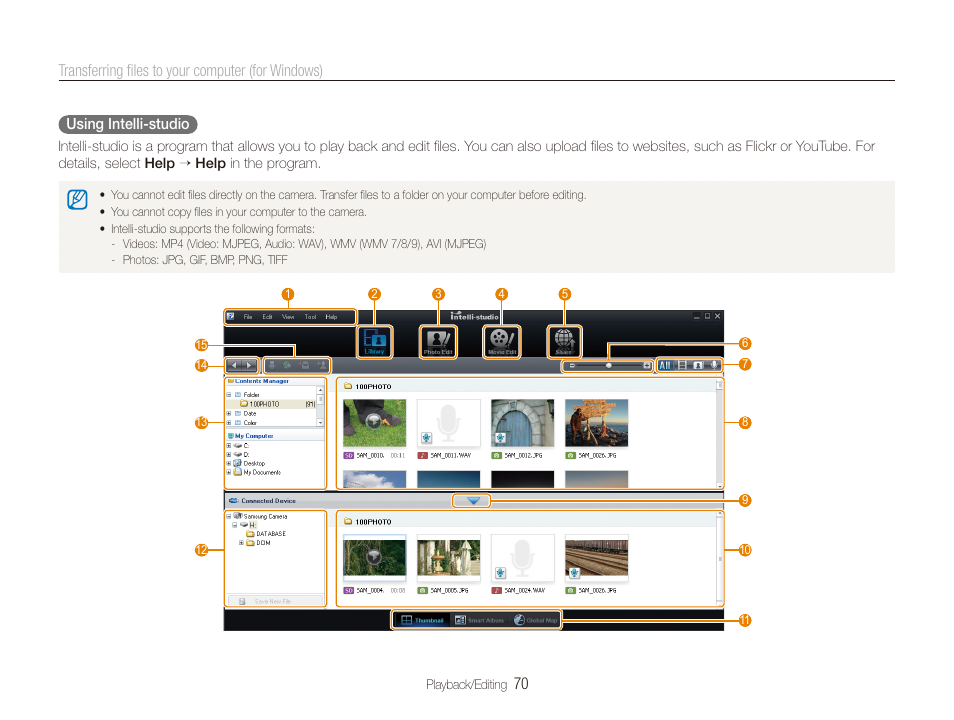Click the add-person toolbar icon with plus sign
This screenshot has height=720, width=954.
click(322, 365)
